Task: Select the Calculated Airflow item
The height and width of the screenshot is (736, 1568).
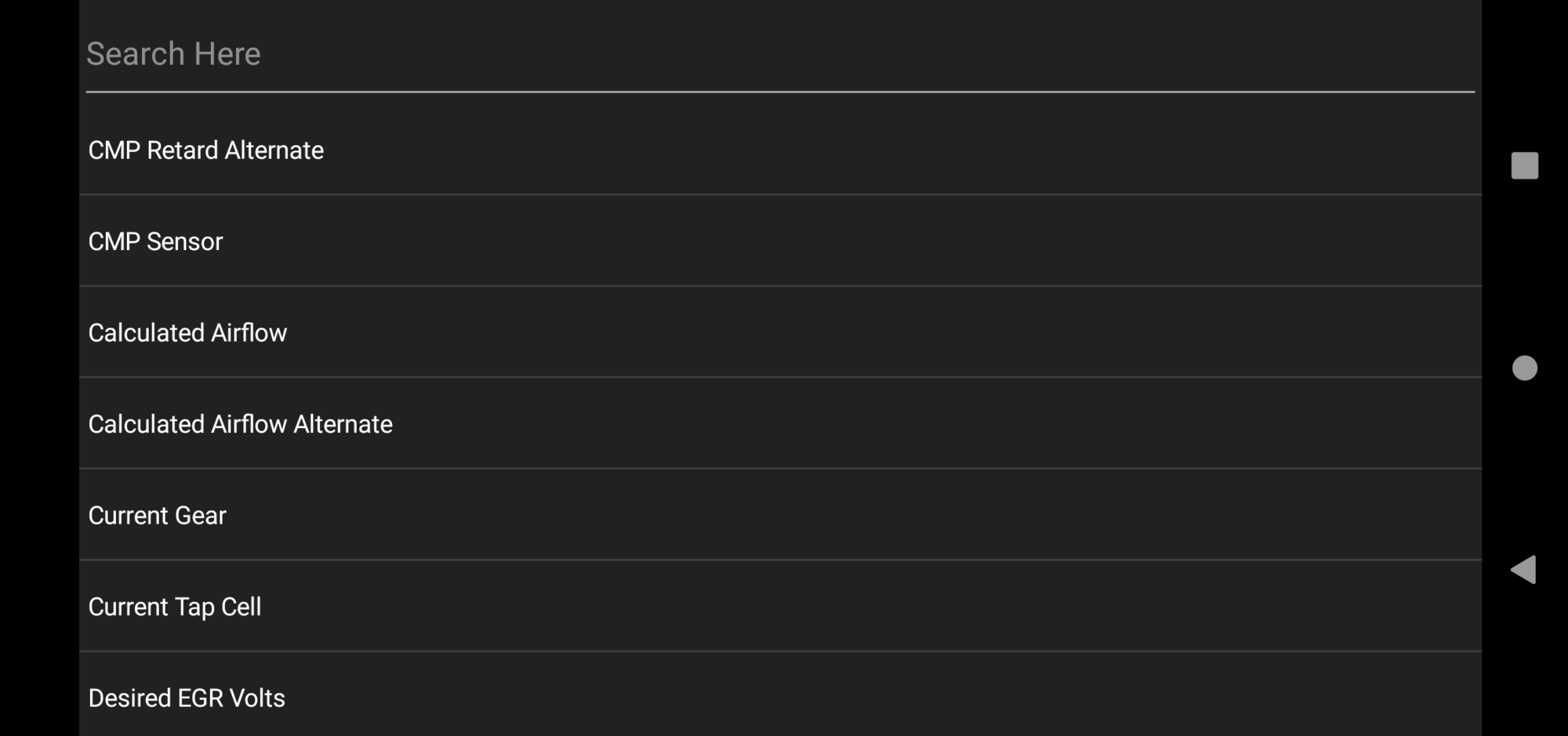Action: point(187,333)
